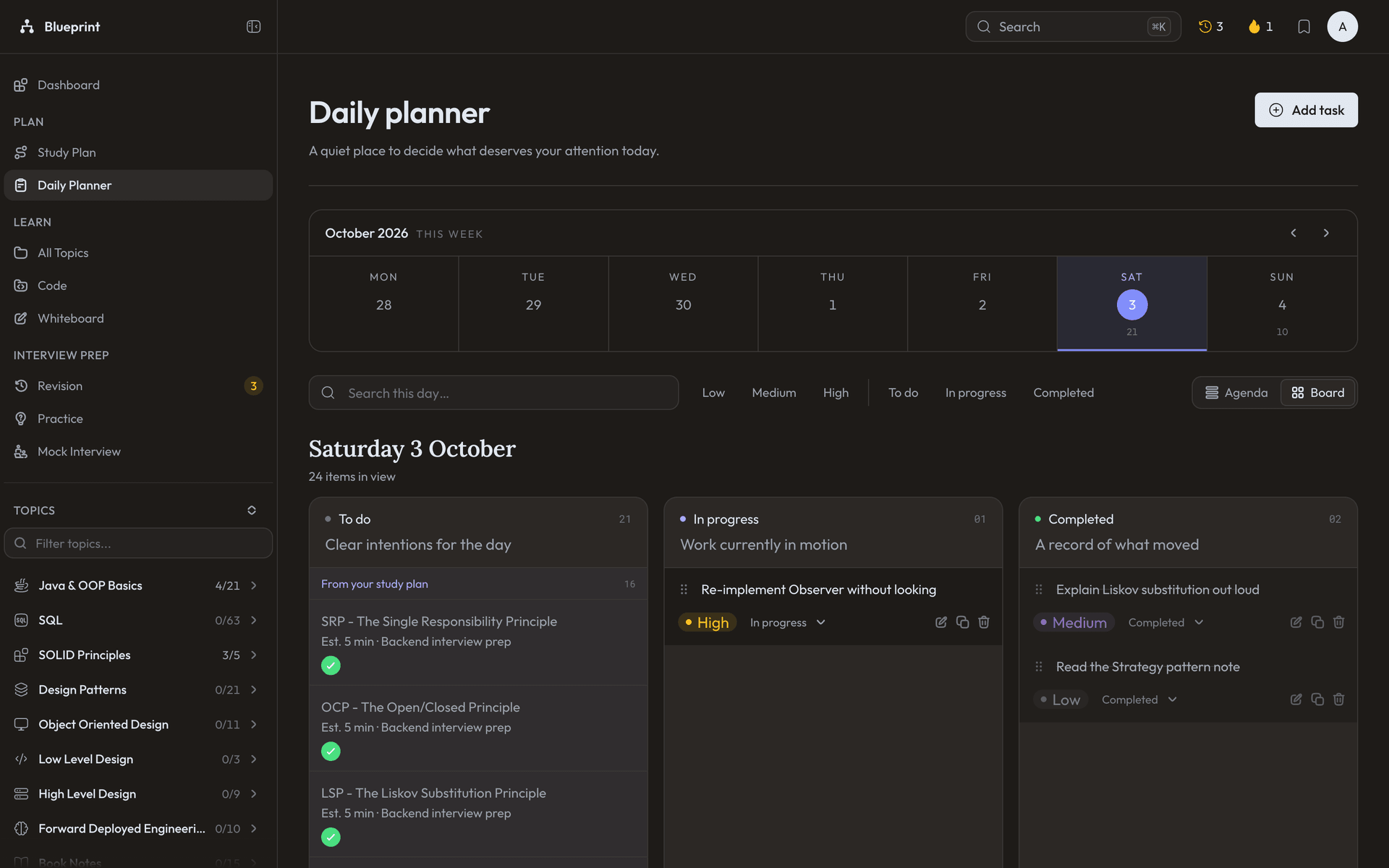Focus the Filter topics field
Viewport: 1389px width, 868px height.
tap(138, 543)
